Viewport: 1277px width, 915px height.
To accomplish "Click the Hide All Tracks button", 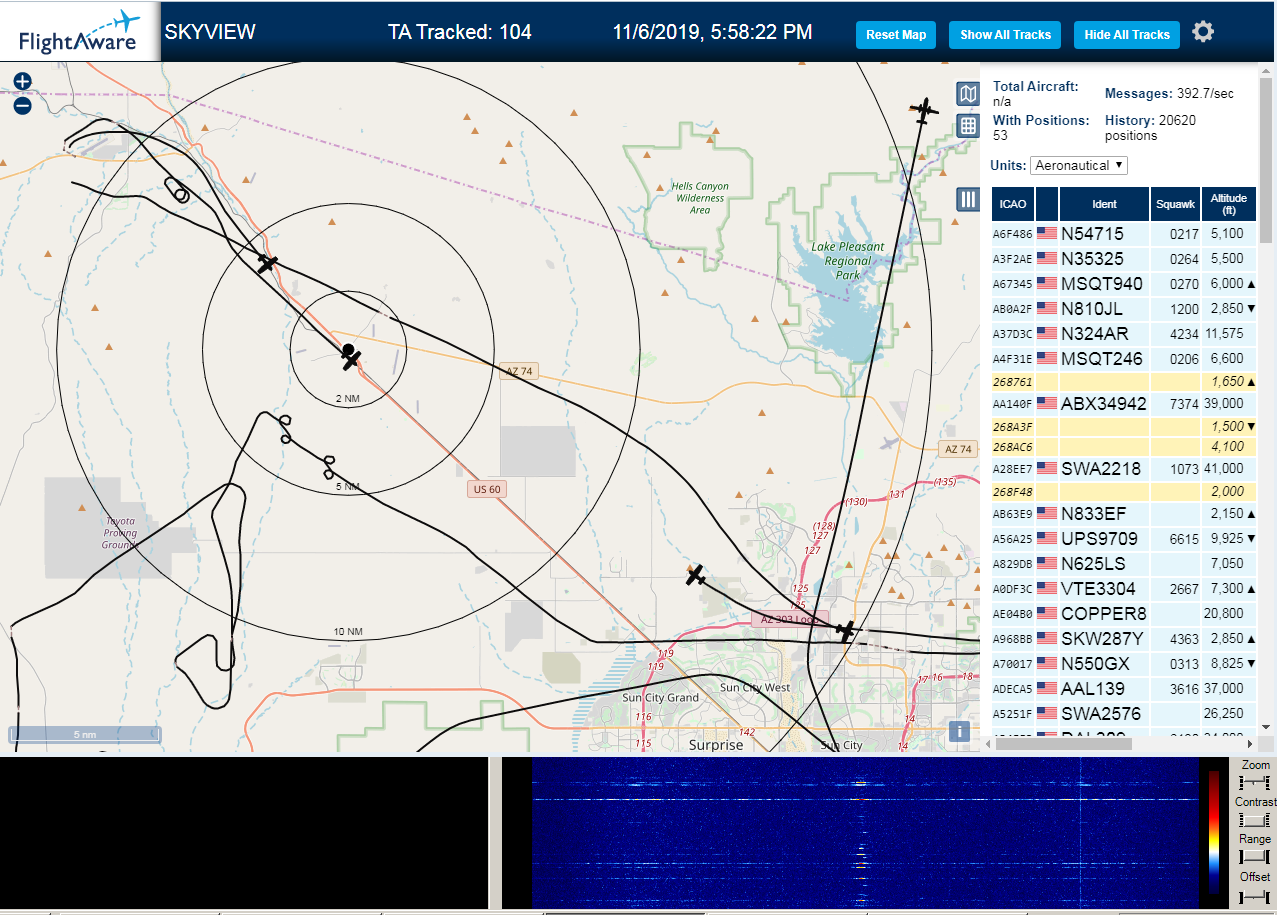I will tap(1127, 34).
